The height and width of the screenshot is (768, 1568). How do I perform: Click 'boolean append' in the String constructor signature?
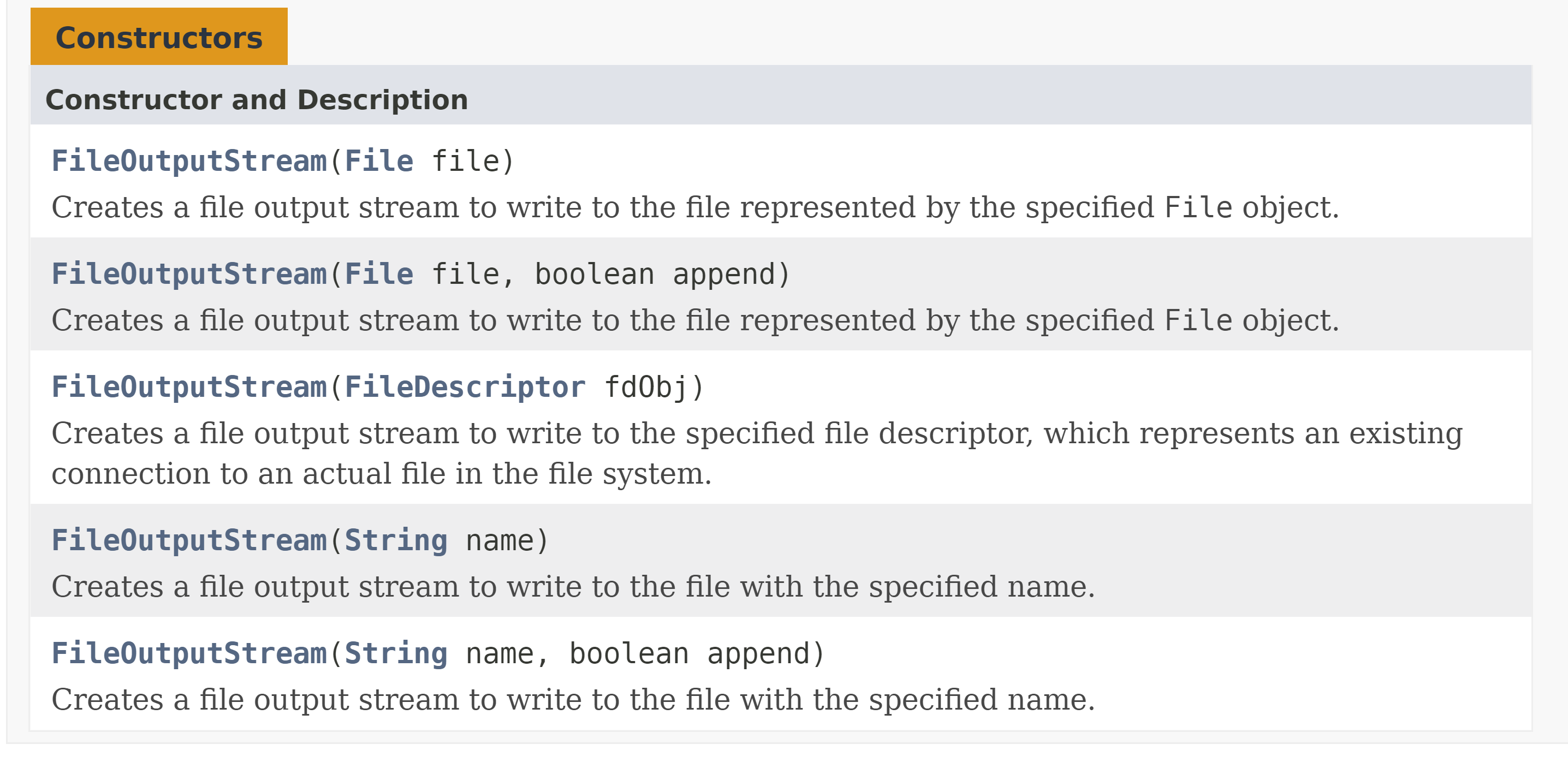tap(689, 653)
